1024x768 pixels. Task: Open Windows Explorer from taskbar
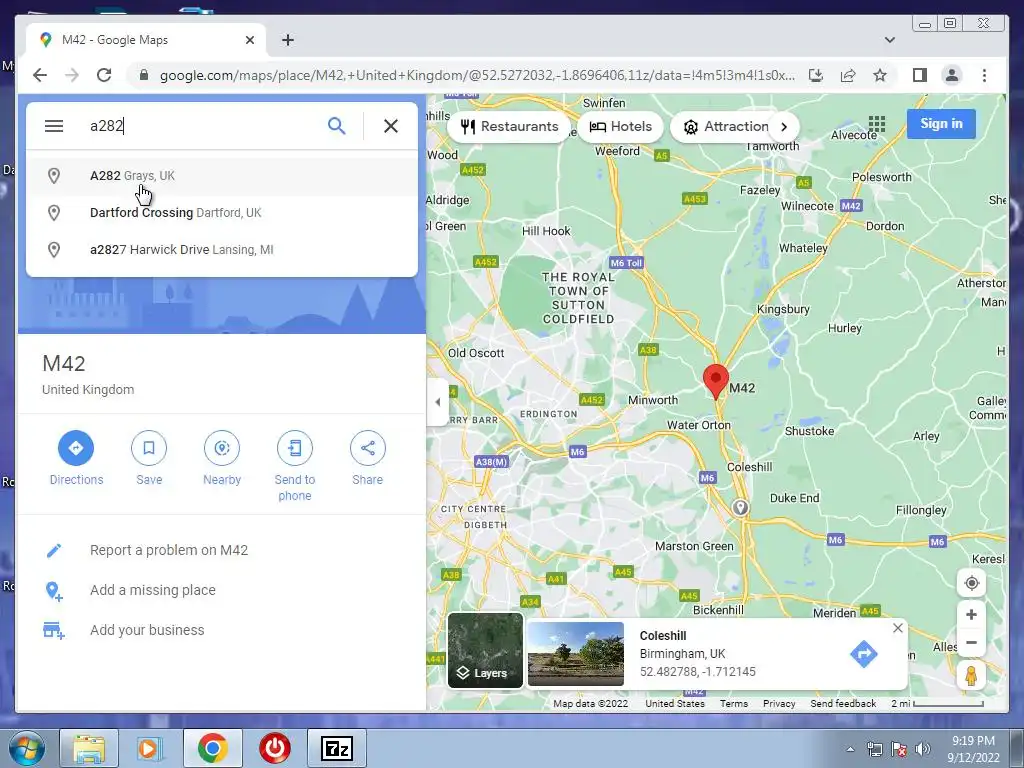89,748
